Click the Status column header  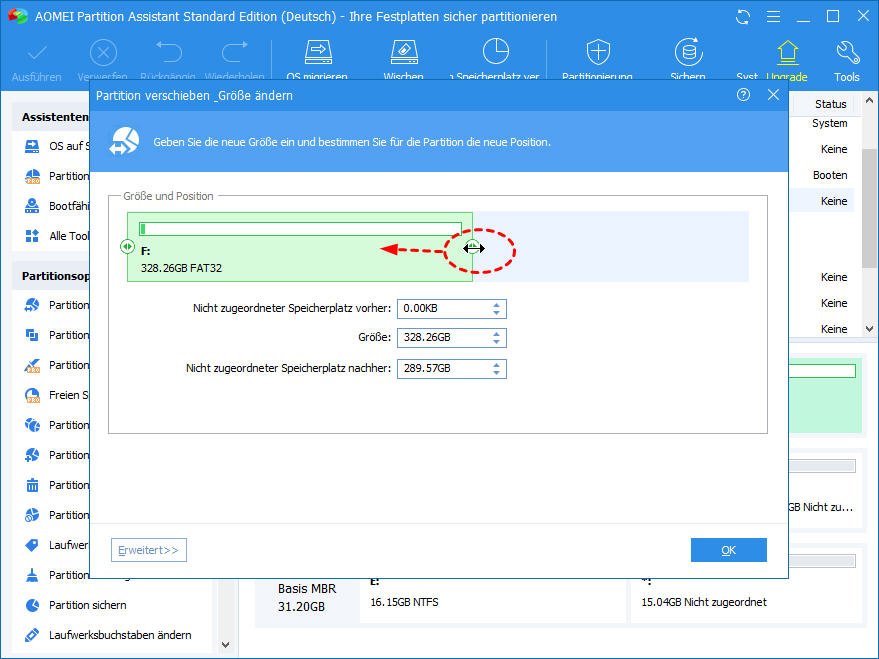[x=830, y=104]
